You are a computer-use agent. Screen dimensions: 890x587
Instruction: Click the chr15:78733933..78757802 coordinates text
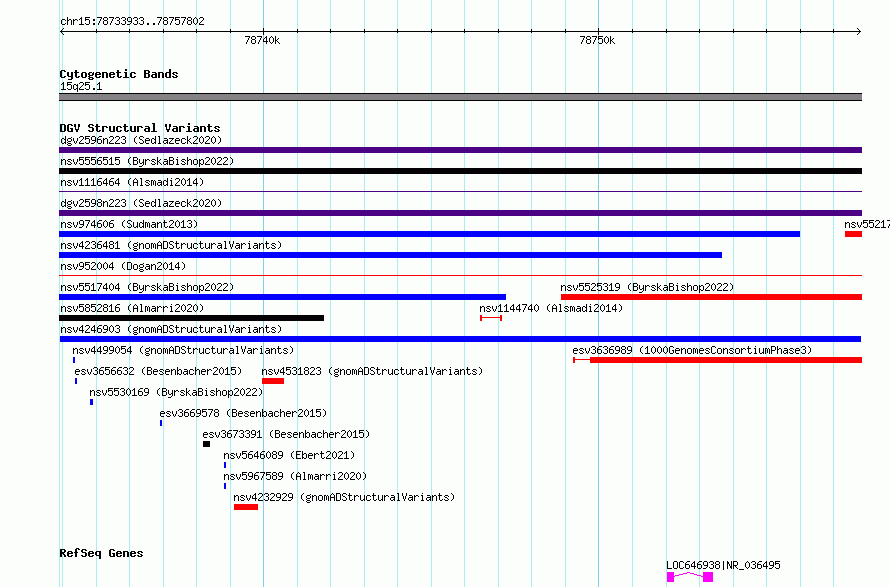click(x=132, y=21)
